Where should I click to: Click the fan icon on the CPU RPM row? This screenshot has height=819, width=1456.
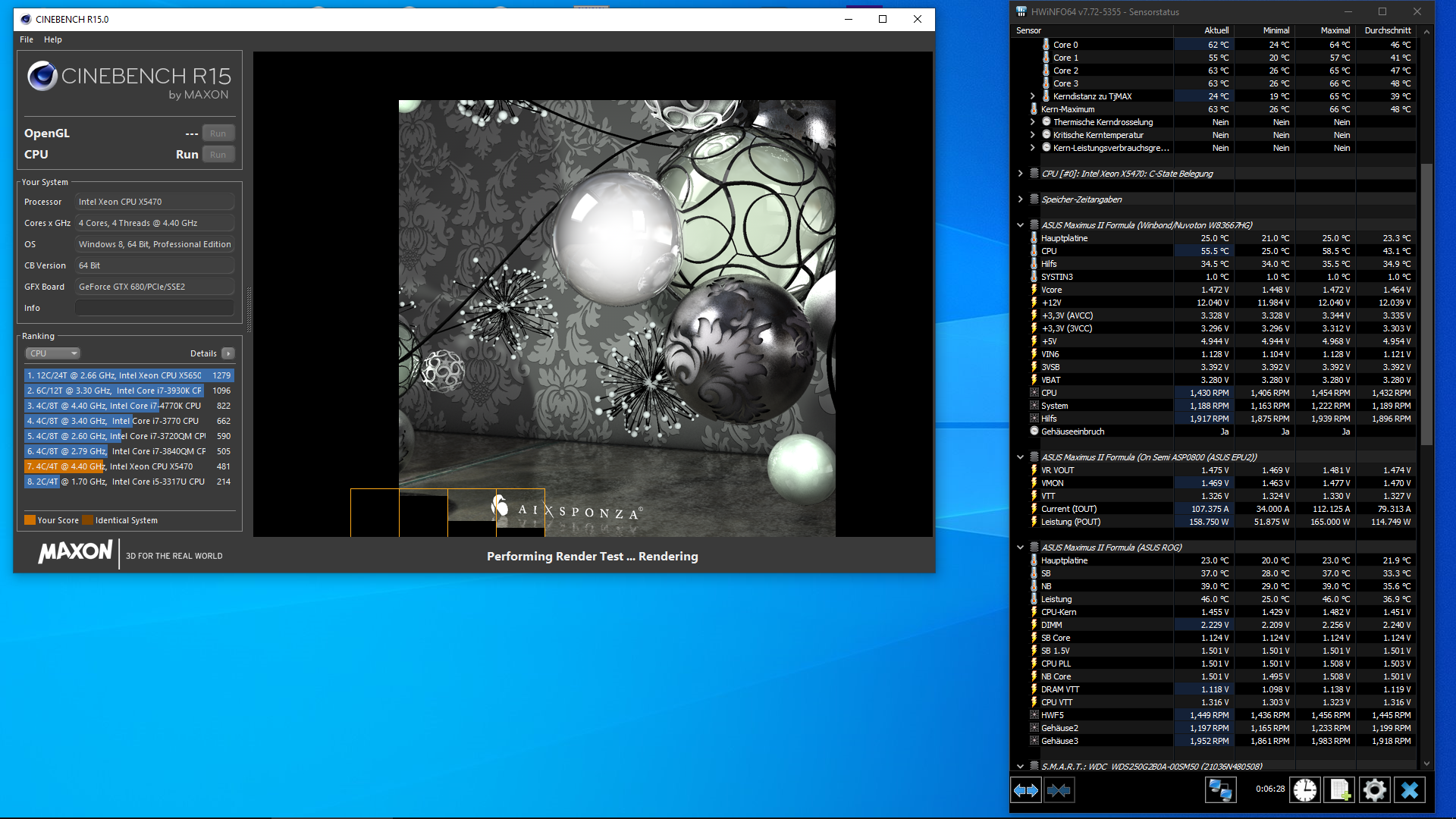[1034, 393]
